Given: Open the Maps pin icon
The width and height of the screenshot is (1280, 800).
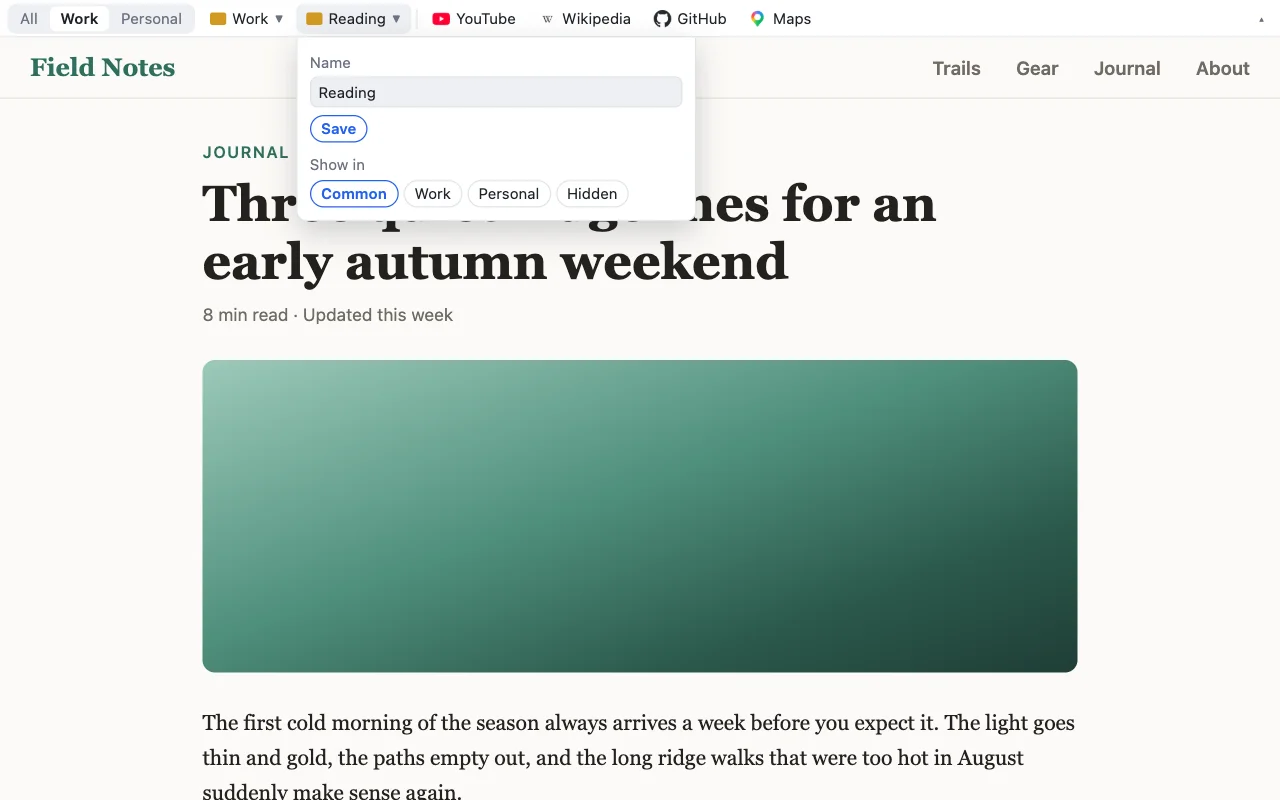Looking at the screenshot, I should pyautogui.click(x=758, y=19).
